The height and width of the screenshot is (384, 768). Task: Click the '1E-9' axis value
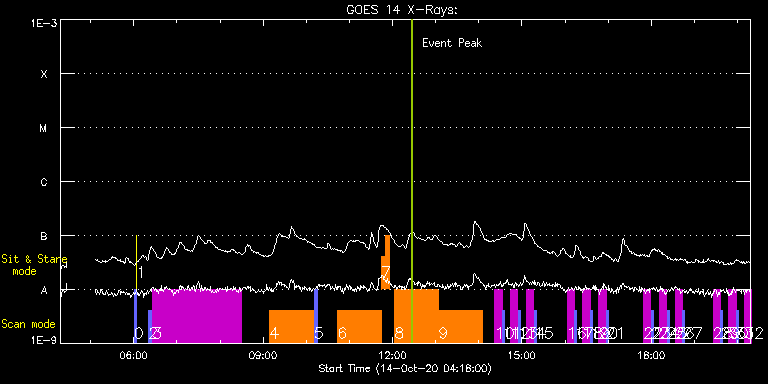pyautogui.click(x=44, y=339)
